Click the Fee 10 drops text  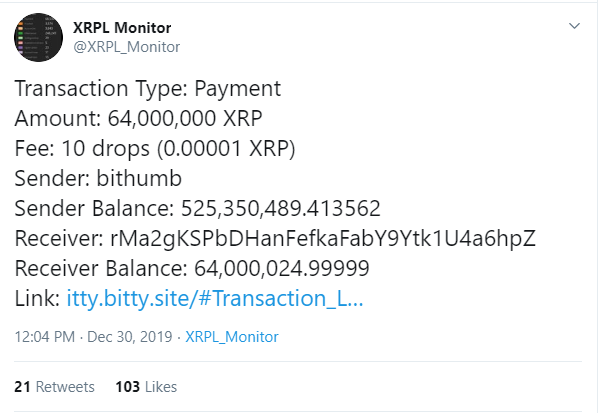click(155, 149)
